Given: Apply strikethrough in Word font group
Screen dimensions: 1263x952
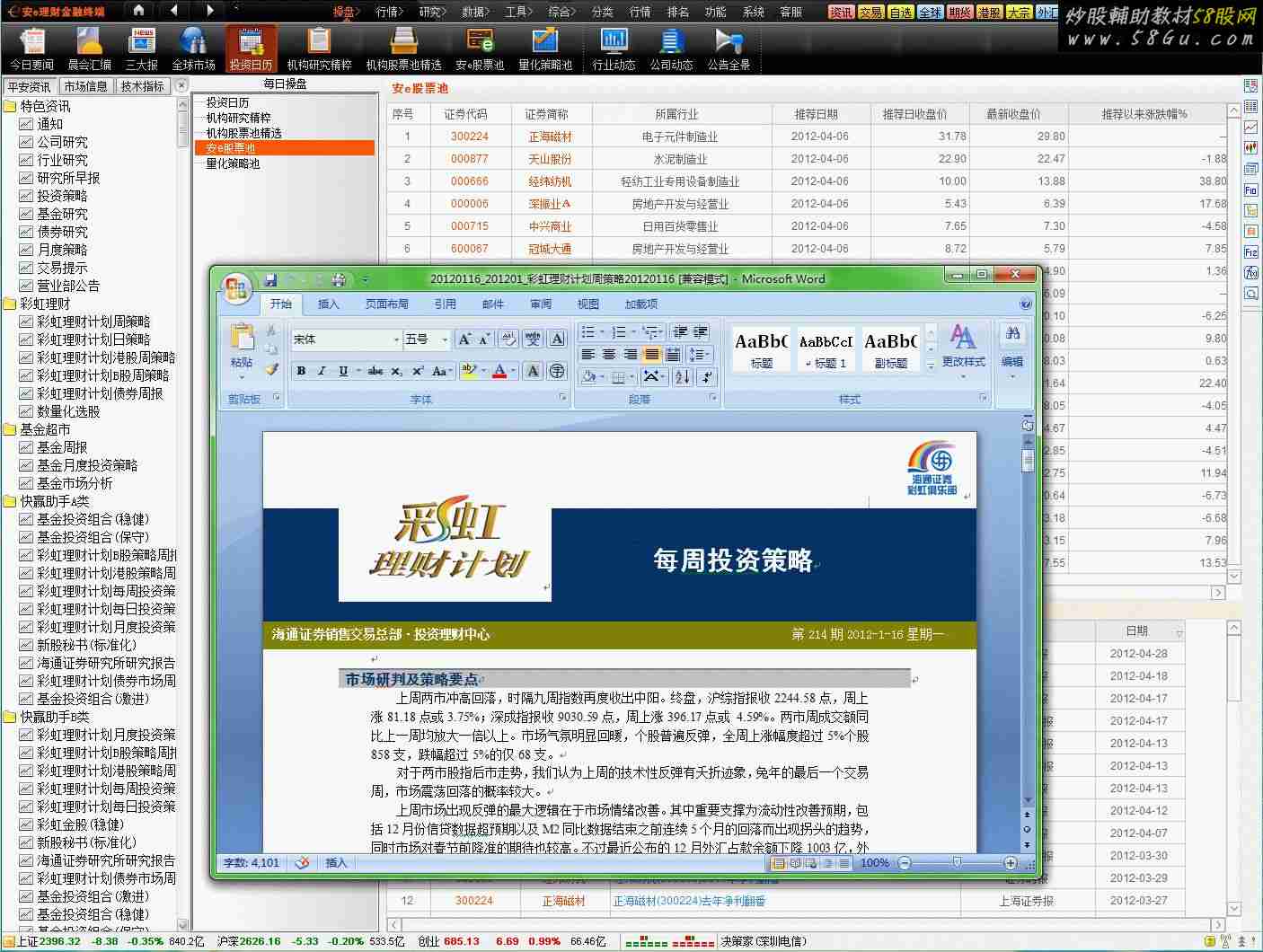Looking at the screenshot, I should 375,371.
